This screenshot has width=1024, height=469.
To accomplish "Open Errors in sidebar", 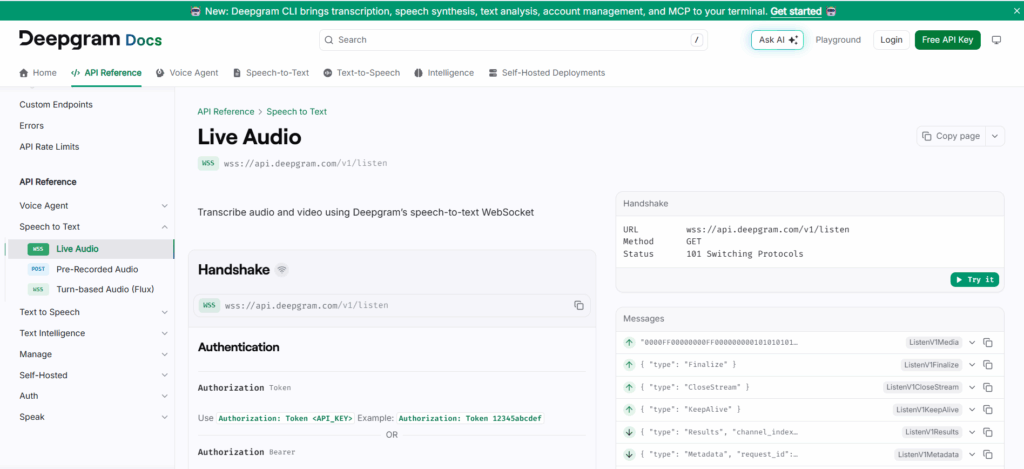I will tap(31, 125).
